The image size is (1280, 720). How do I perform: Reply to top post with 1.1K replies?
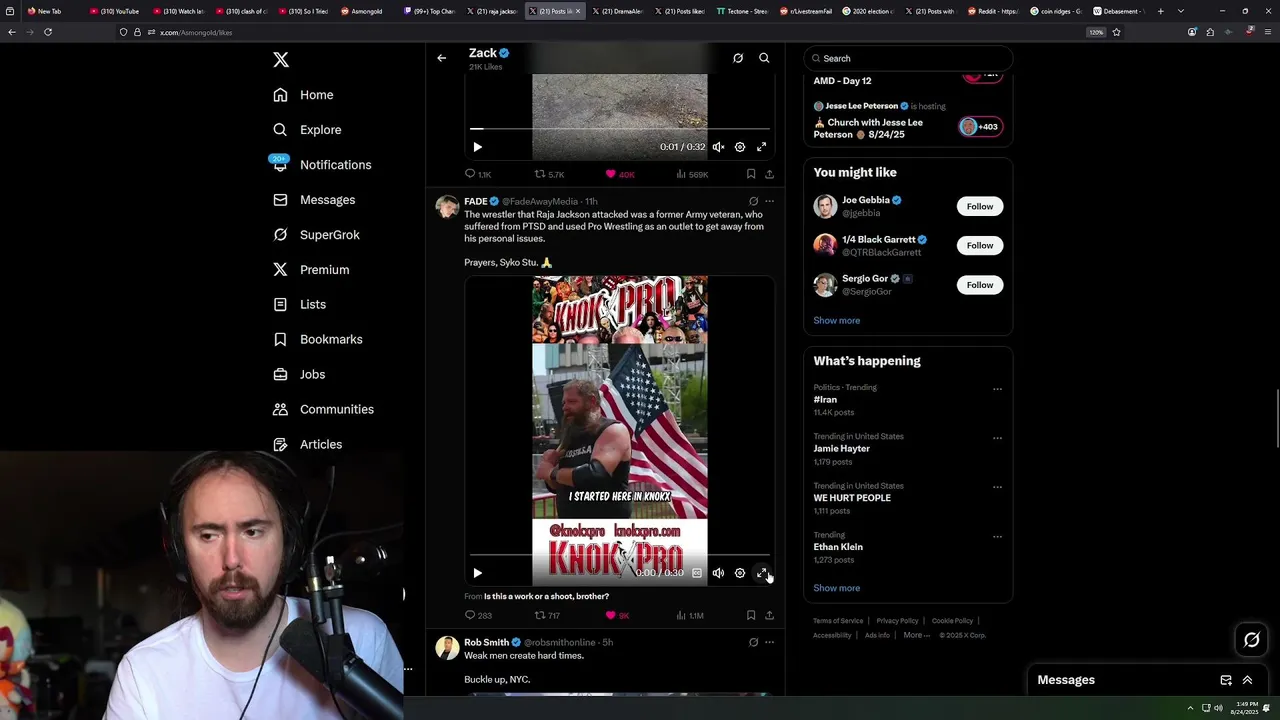pyautogui.click(x=478, y=174)
